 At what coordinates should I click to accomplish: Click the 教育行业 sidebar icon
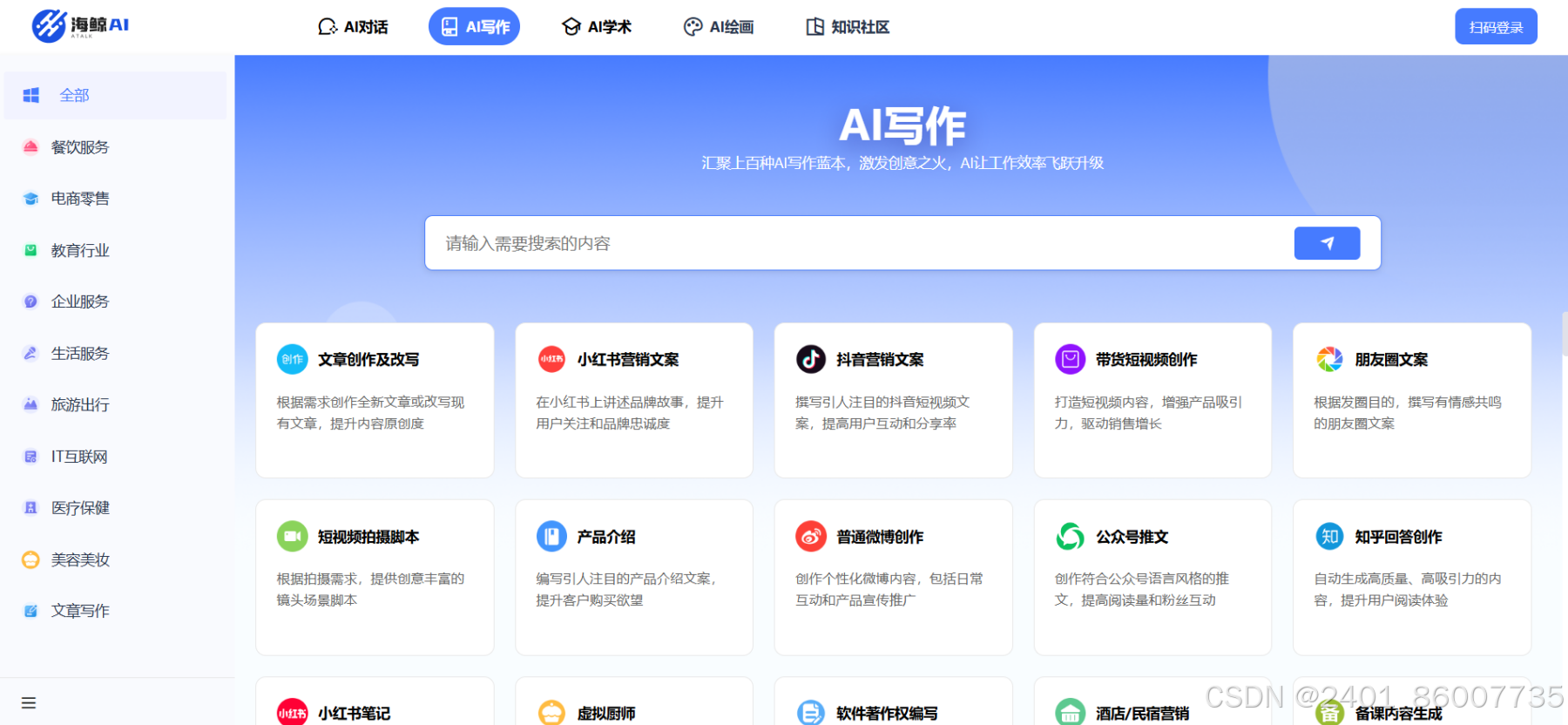coord(30,250)
